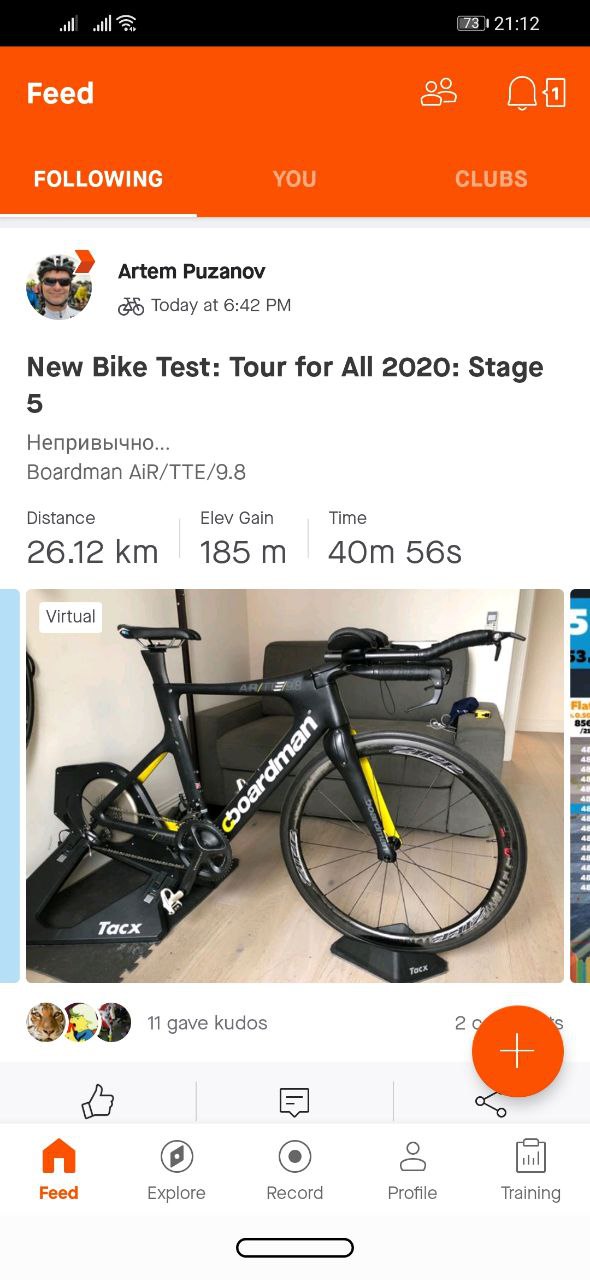590x1280 pixels.
Task: Tap the orange plus floating button
Action: 517,1052
